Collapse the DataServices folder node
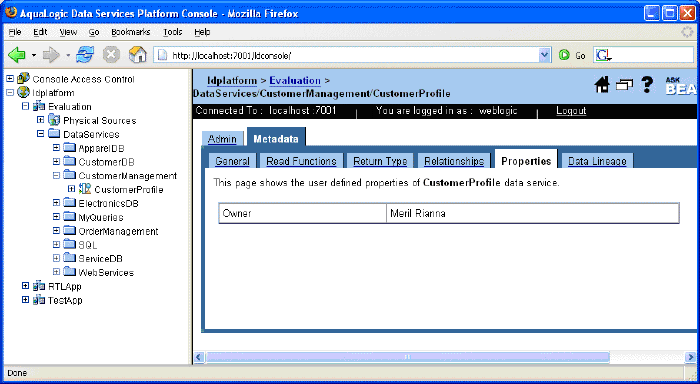The height and width of the screenshot is (384, 700). click(x=41, y=134)
